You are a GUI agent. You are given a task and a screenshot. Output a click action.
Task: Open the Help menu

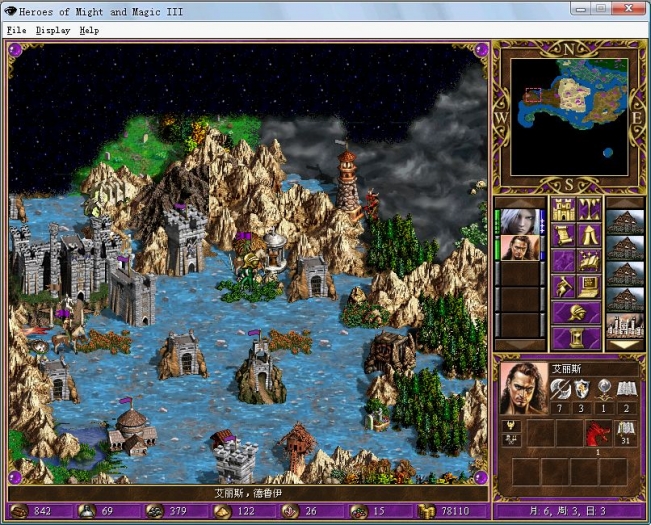pyautogui.click(x=89, y=30)
